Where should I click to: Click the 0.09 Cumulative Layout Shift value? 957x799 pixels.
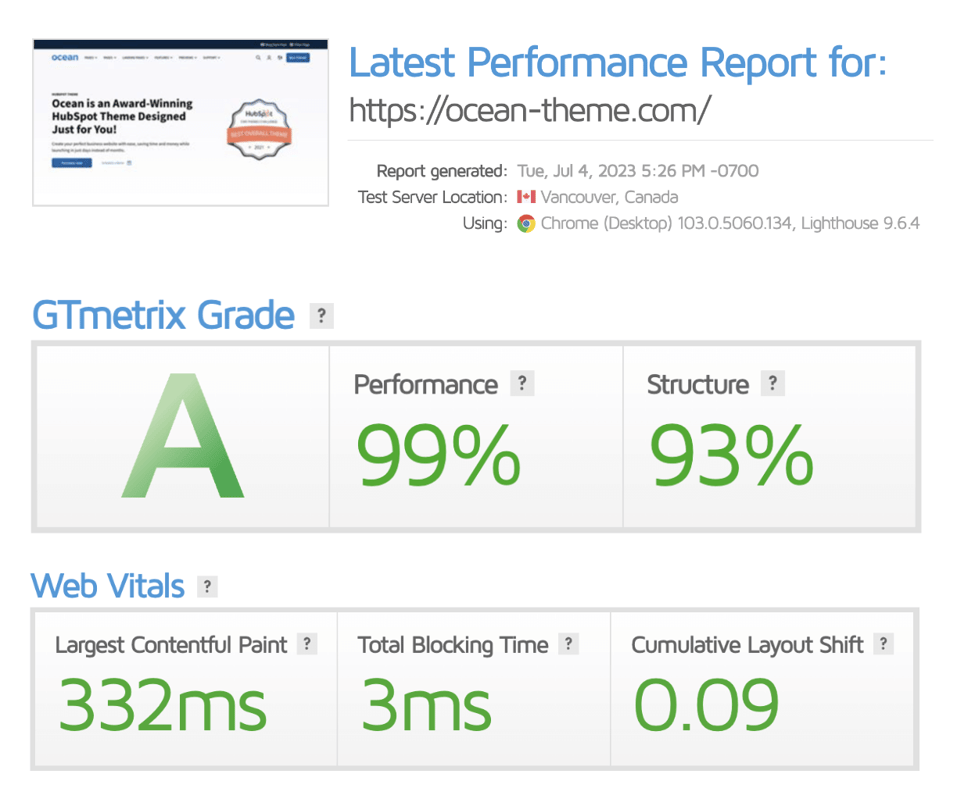706,704
